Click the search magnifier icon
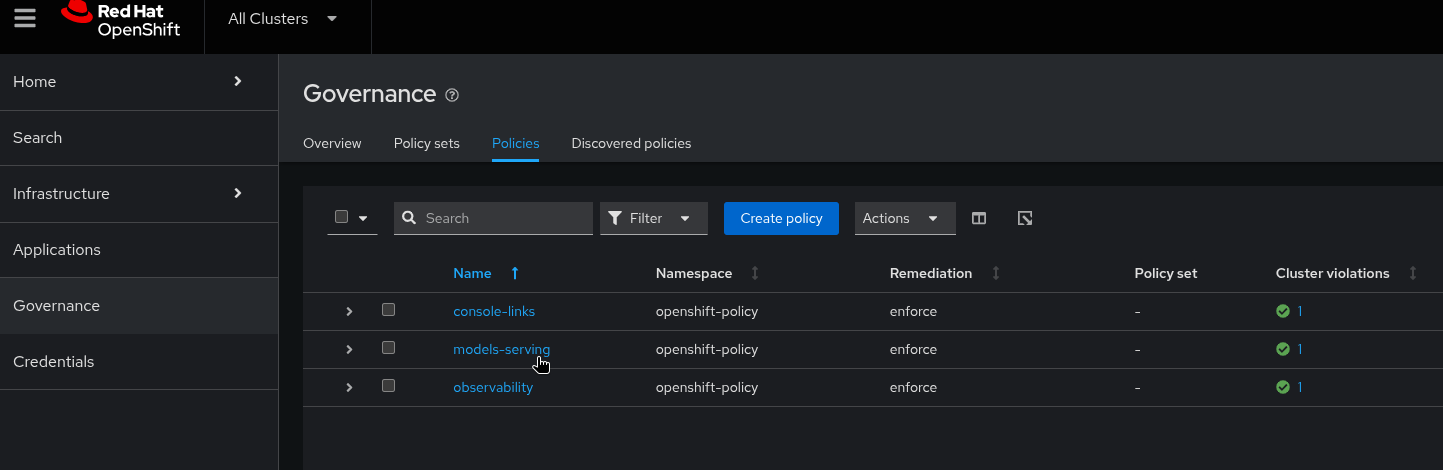The width and height of the screenshot is (1443, 470). pos(409,218)
